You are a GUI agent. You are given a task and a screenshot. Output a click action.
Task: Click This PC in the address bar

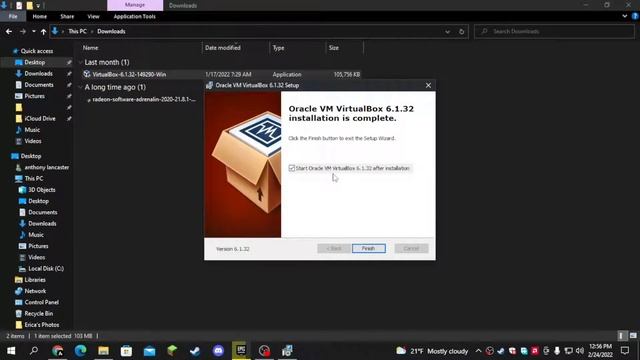[77, 31]
